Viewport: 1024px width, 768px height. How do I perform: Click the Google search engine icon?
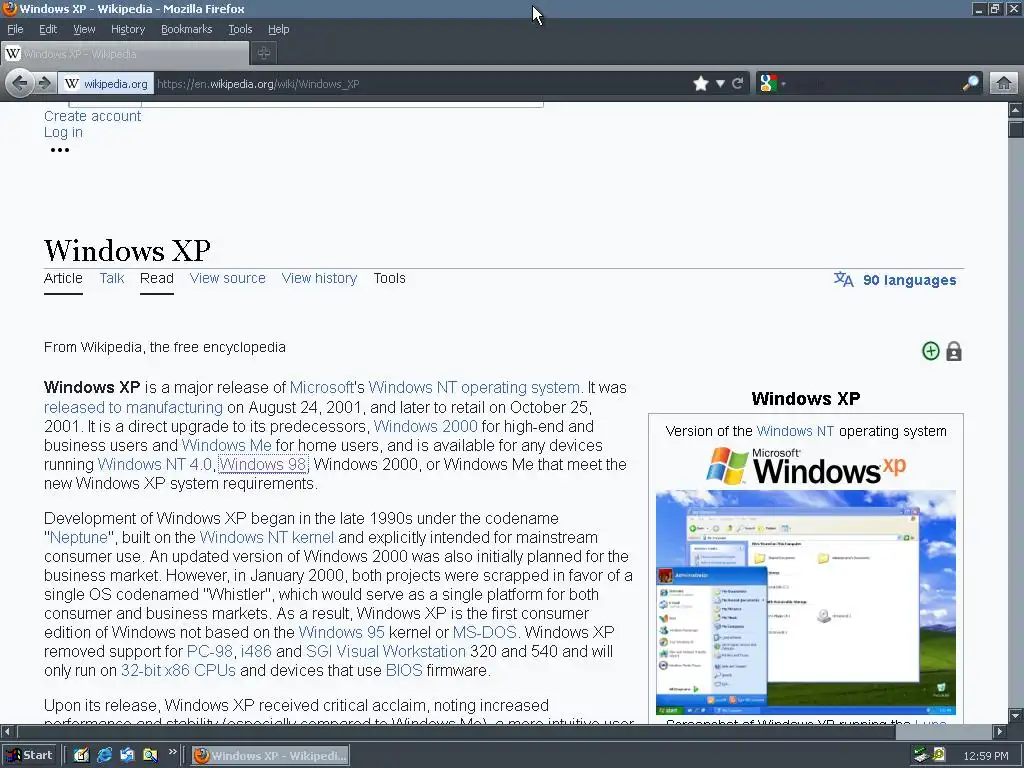(769, 84)
